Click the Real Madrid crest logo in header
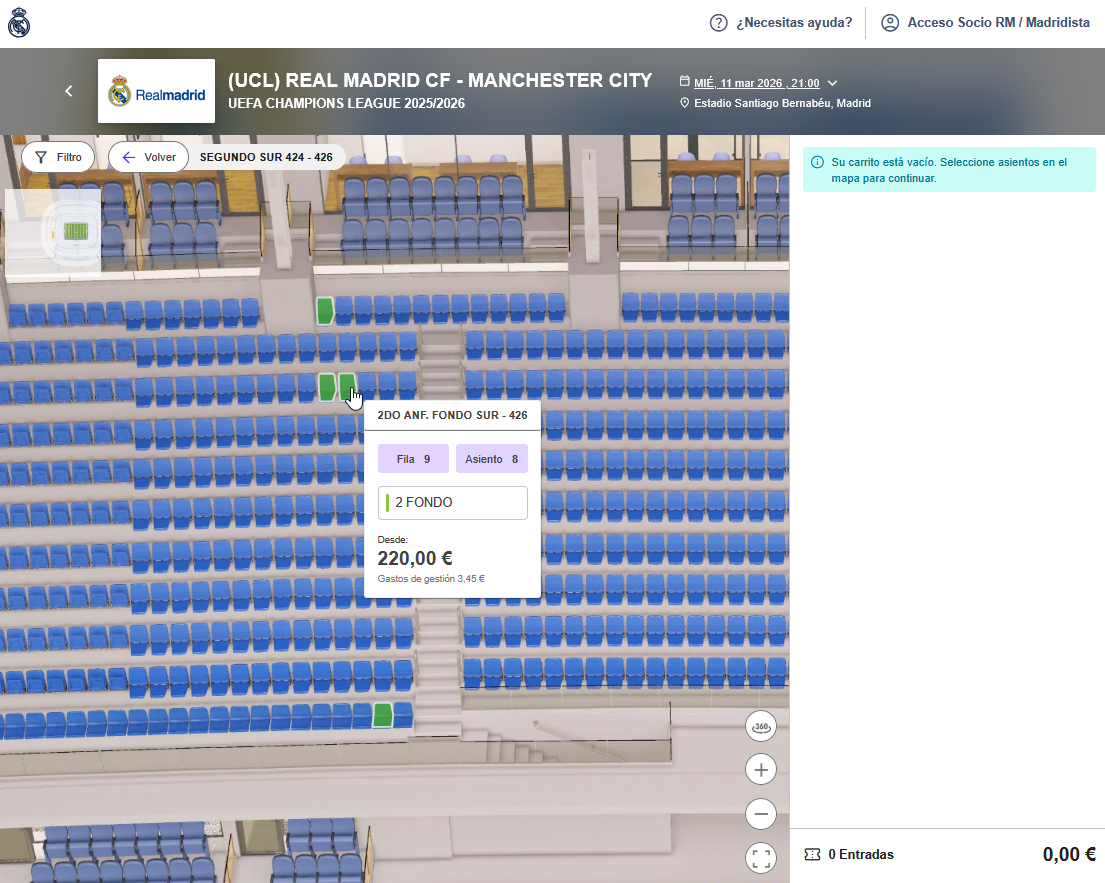This screenshot has height=883, width=1105. (20, 23)
